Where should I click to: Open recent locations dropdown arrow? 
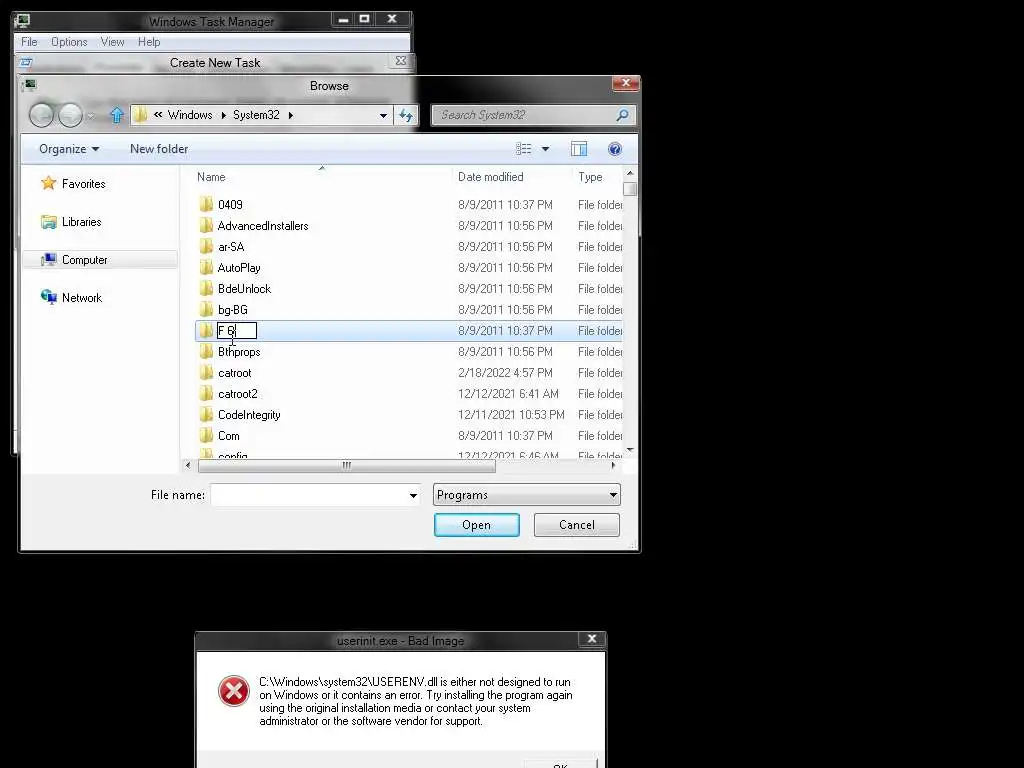click(x=91, y=116)
